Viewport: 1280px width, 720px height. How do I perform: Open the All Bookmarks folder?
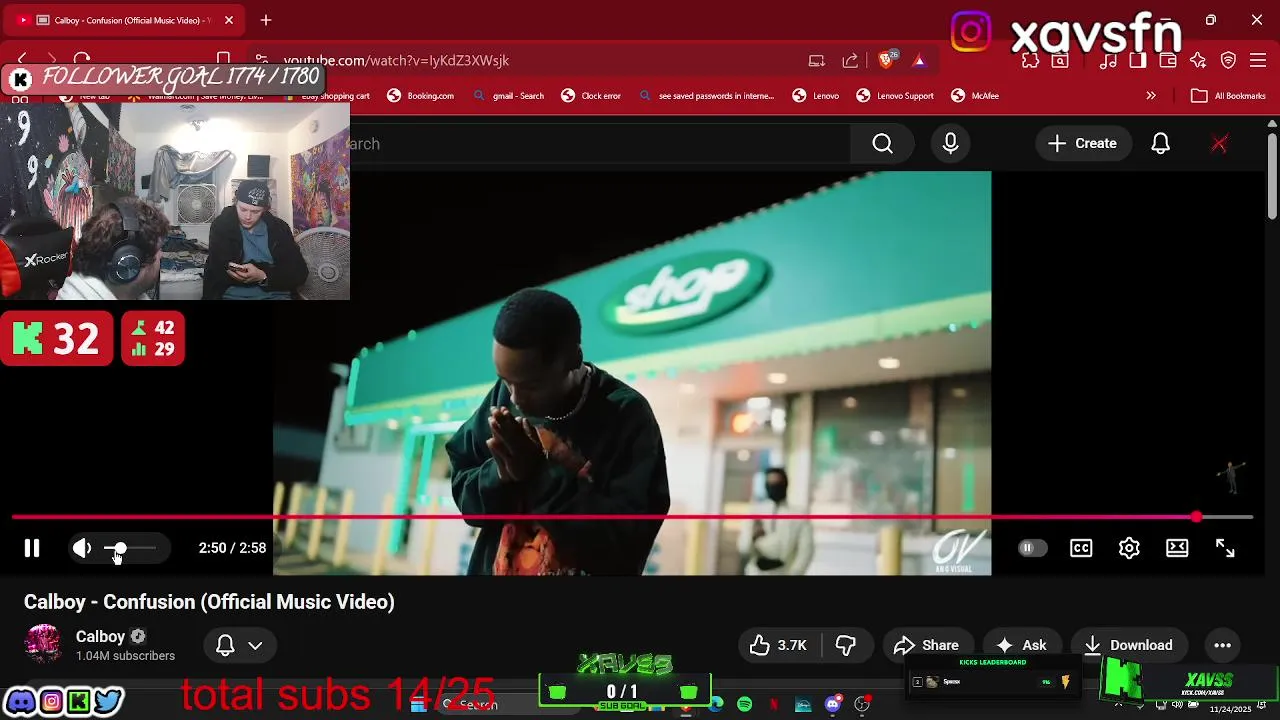click(x=1229, y=96)
